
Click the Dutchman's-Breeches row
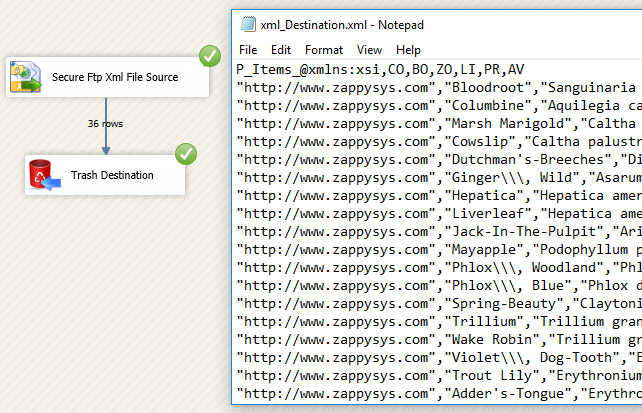439,160
